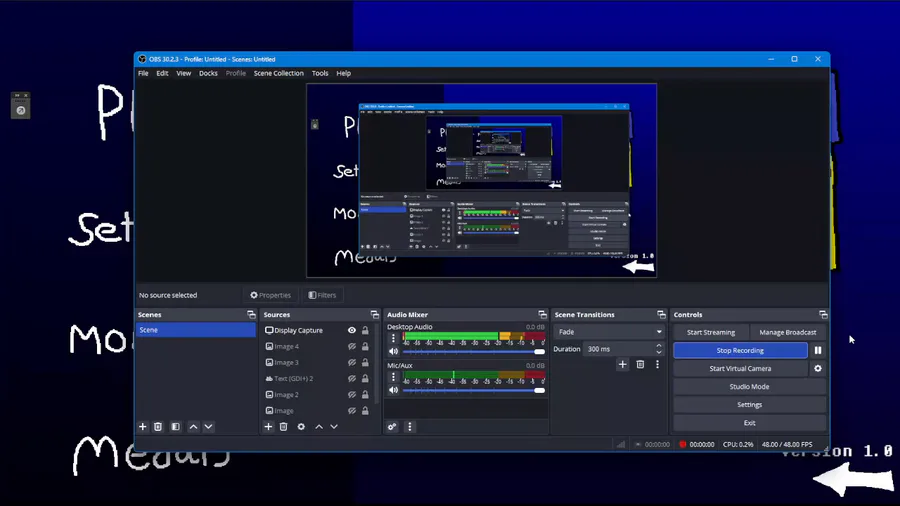
Task: Open the Help menu
Action: (x=343, y=73)
